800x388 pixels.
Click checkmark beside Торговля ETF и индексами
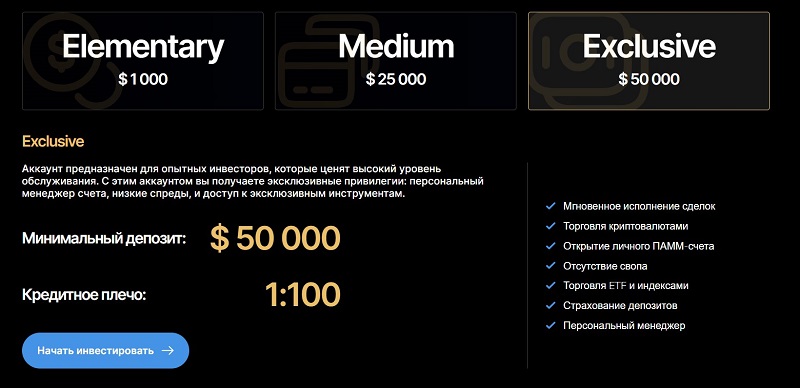pos(551,286)
